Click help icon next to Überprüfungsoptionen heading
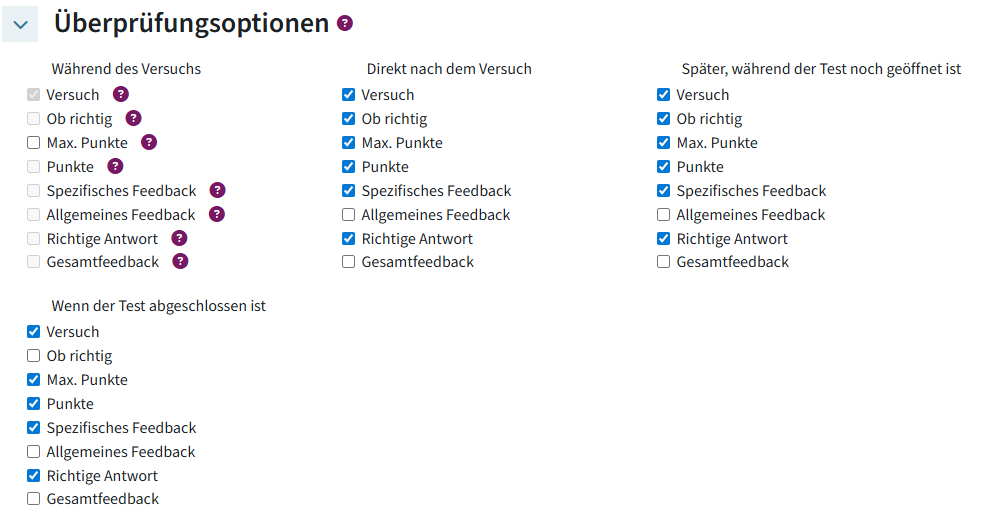This screenshot has height=520, width=1007. click(345, 24)
